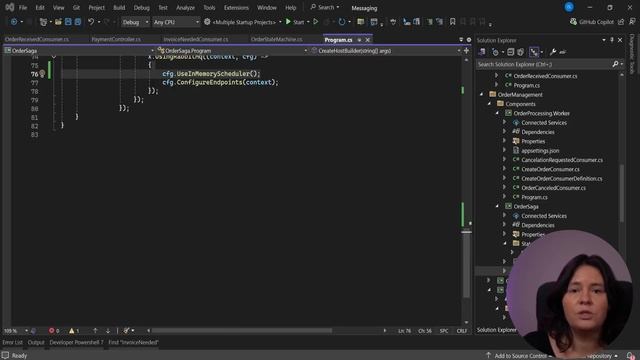The height and width of the screenshot is (360, 640).
Task: Open the Multiple Startup Projects dropdown
Action: pos(247,22)
